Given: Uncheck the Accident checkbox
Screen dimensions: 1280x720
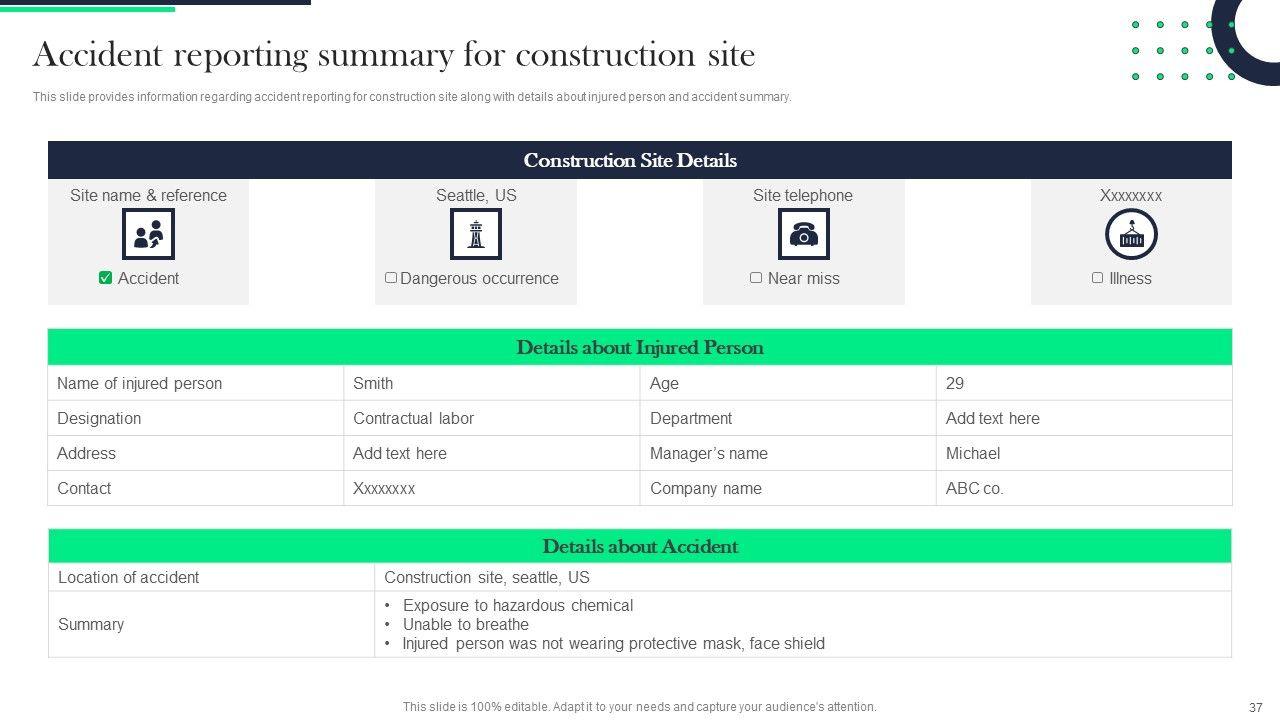Looking at the screenshot, I should pyautogui.click(x=105, y=278).
